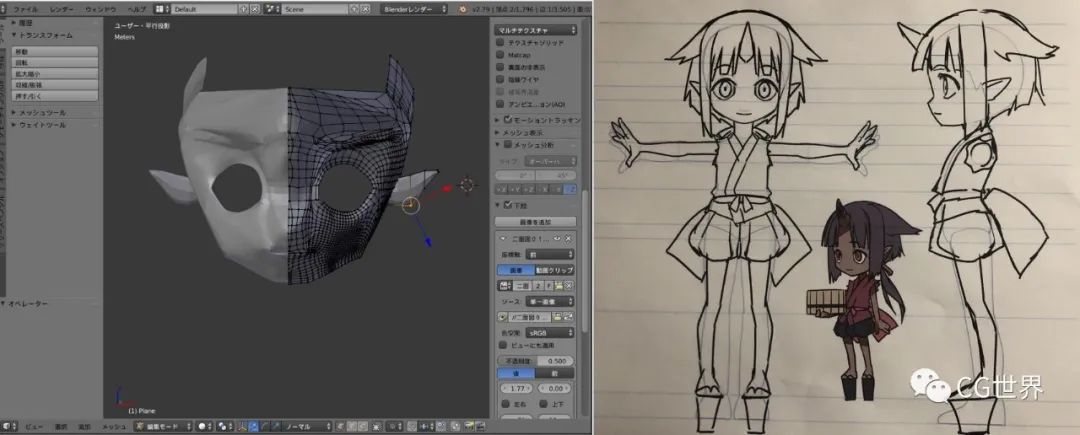
Task: Click the 拡大縮小 scale button
Action: 54,74
